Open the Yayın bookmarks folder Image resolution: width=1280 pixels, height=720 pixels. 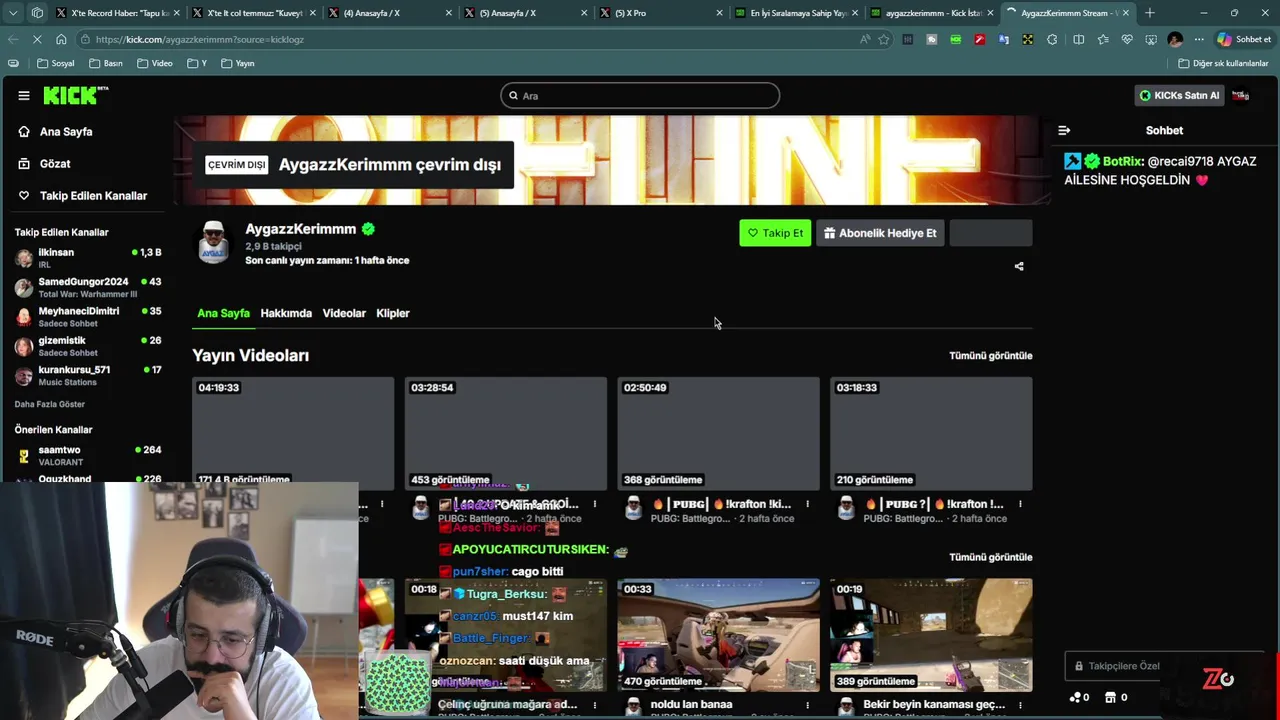[x=237, y=63]
